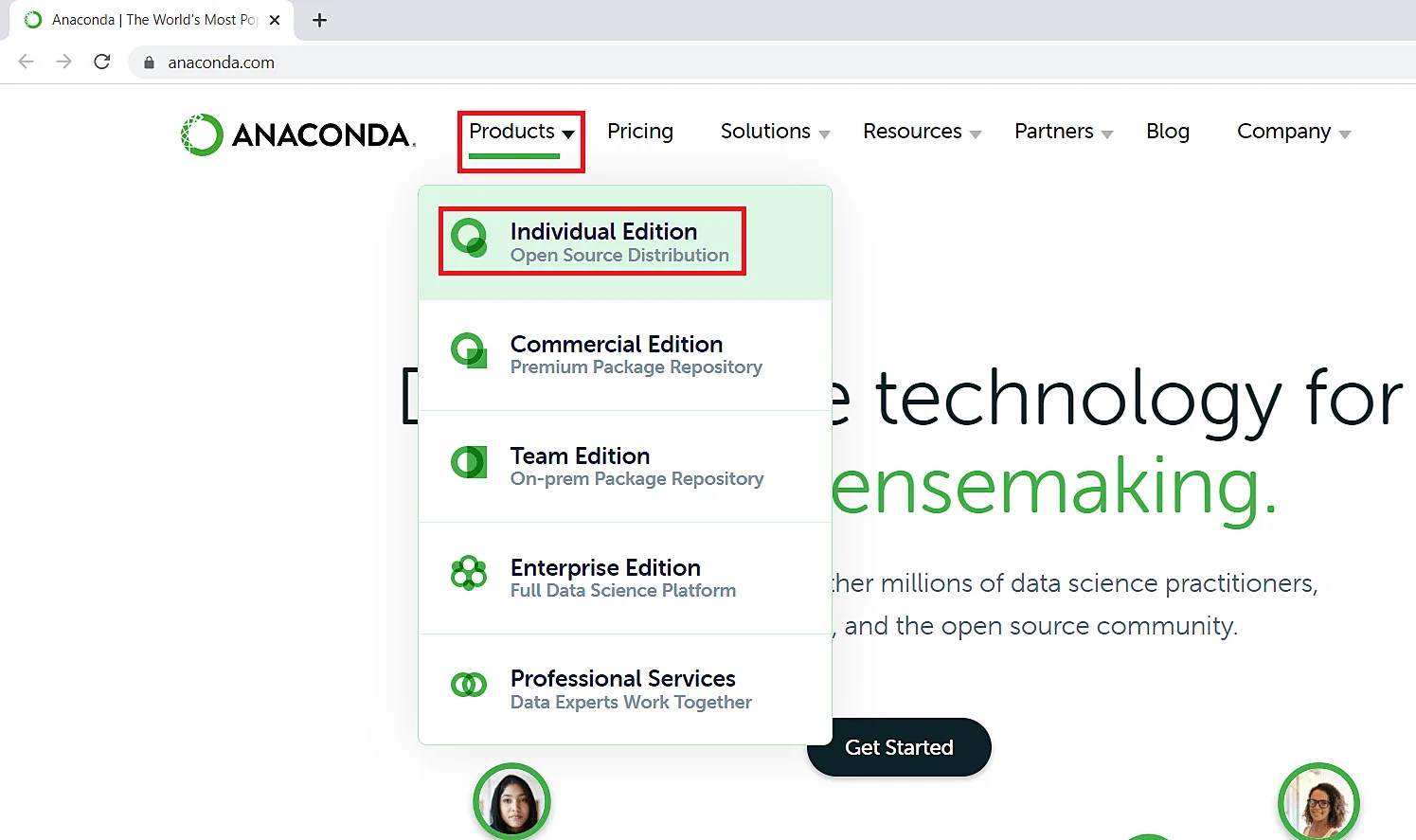This screenshot has width=1416, height=840.
Task: Click the padlock site info icon
Action: [149, 63]
